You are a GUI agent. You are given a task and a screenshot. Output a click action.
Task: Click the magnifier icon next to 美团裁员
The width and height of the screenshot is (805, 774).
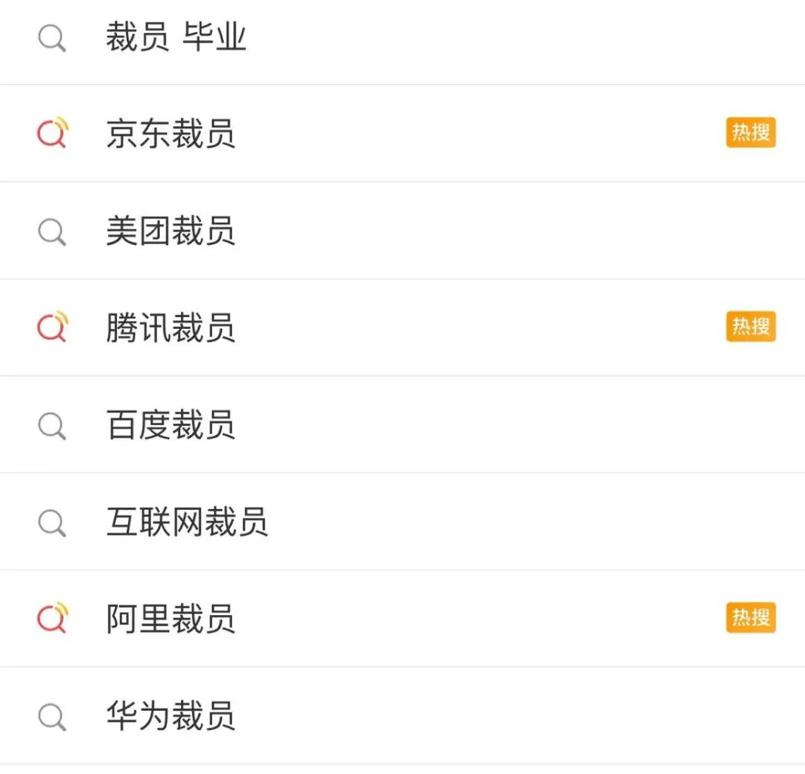coord(52,231)
